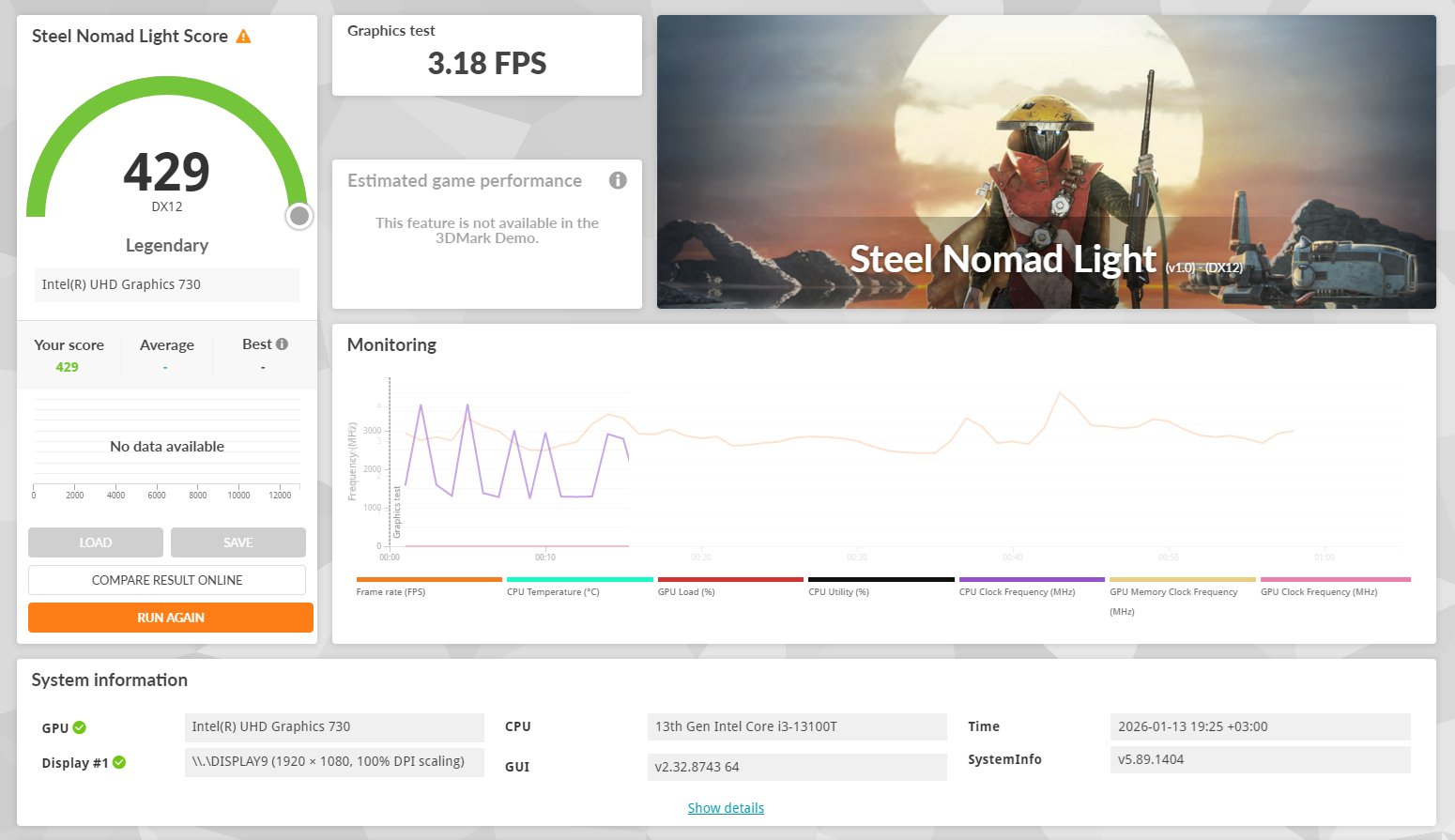1455x840 pixels.
Task: Click the GPU value Intel(R) UHD Graphics 730
Action: pyautogui.click(x=334, y=727)
